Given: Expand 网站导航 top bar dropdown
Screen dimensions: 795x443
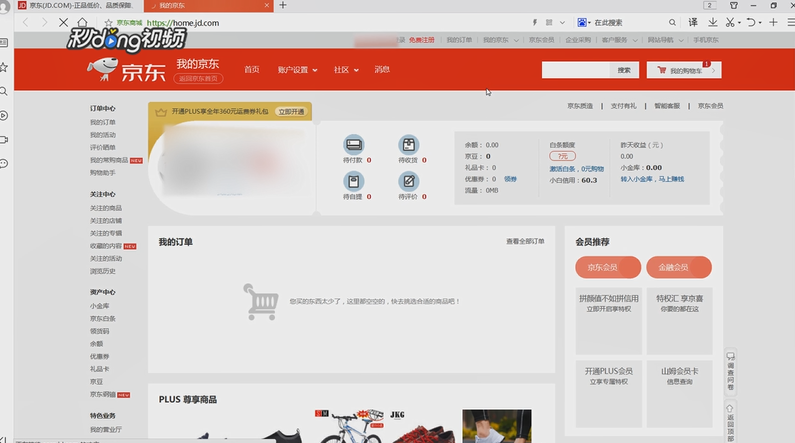Looking at the screenshot, I should [x=665, y=40].
